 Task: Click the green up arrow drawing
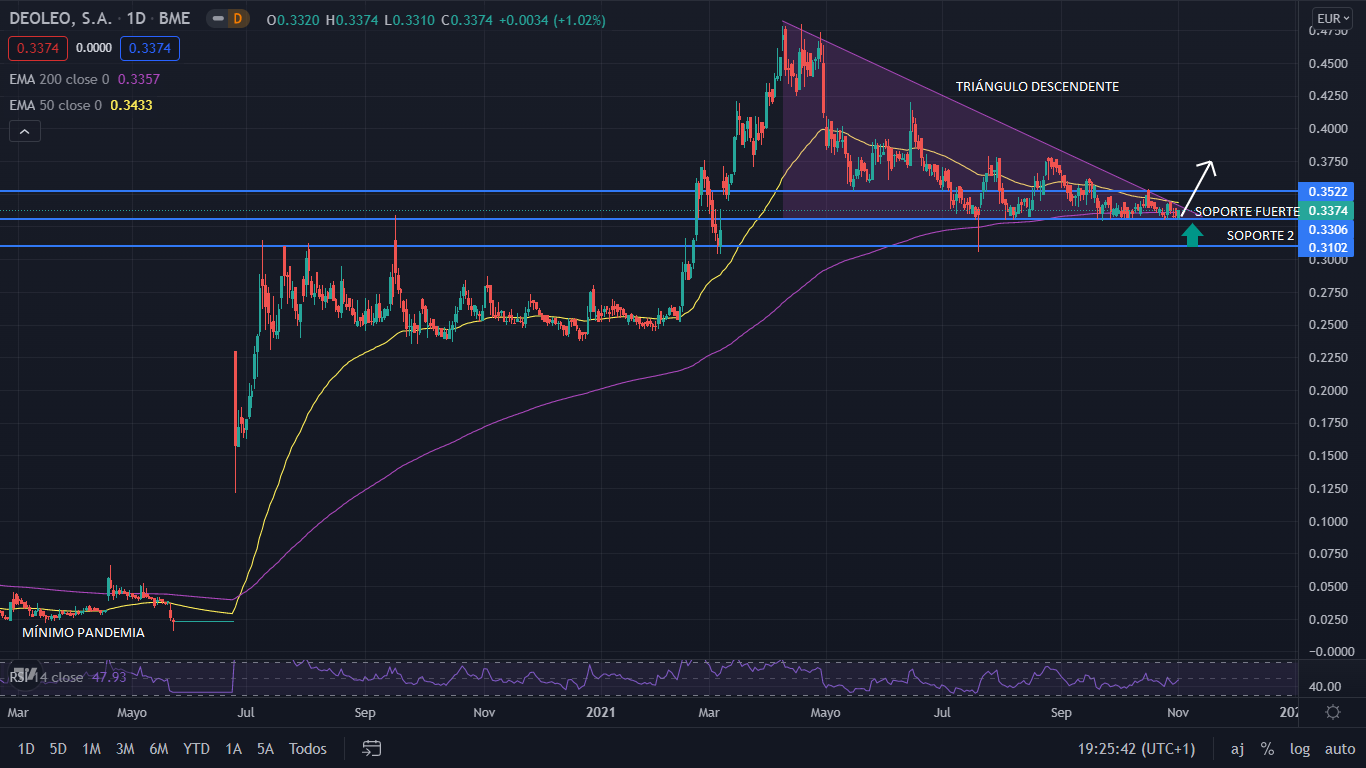coord(1191,235)
